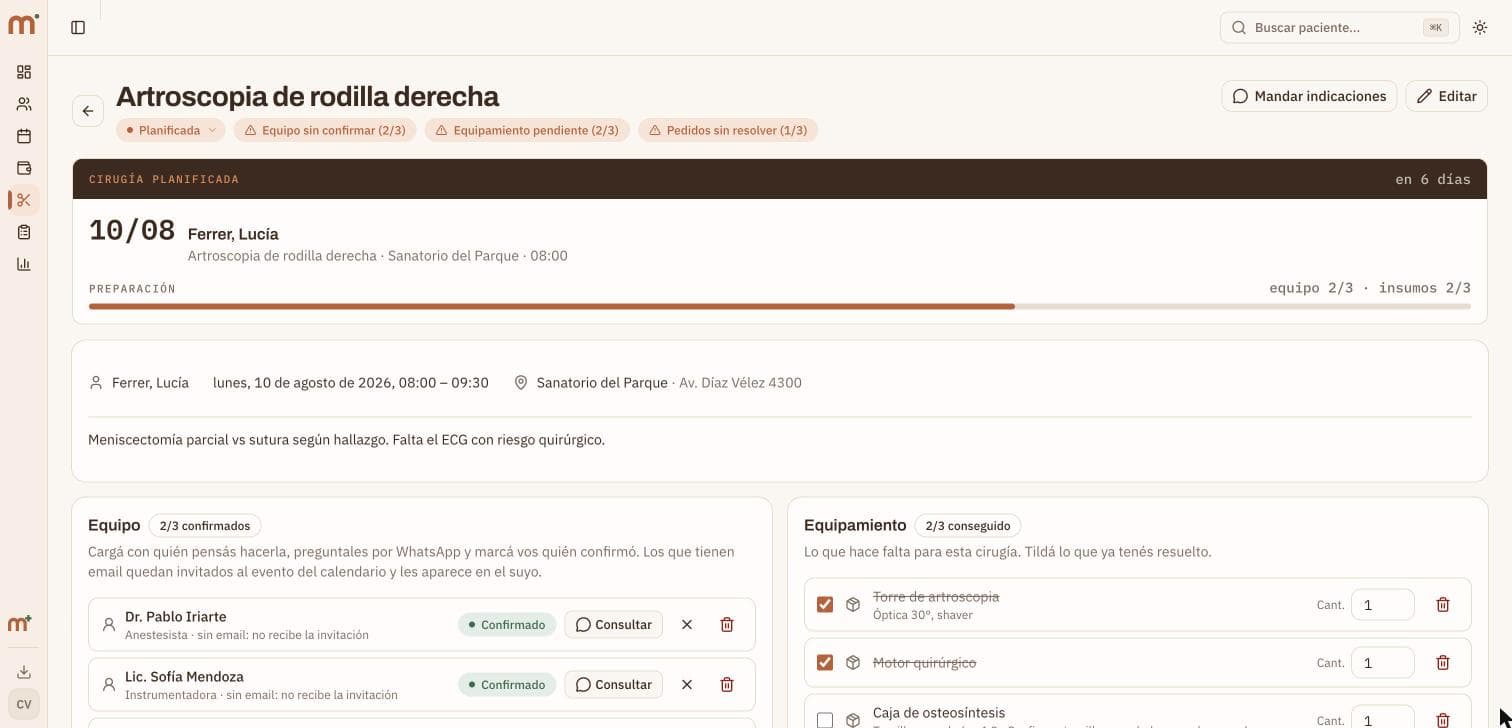
Task: Open the statistics chart icon in sidebar
Action: (24, 264)
